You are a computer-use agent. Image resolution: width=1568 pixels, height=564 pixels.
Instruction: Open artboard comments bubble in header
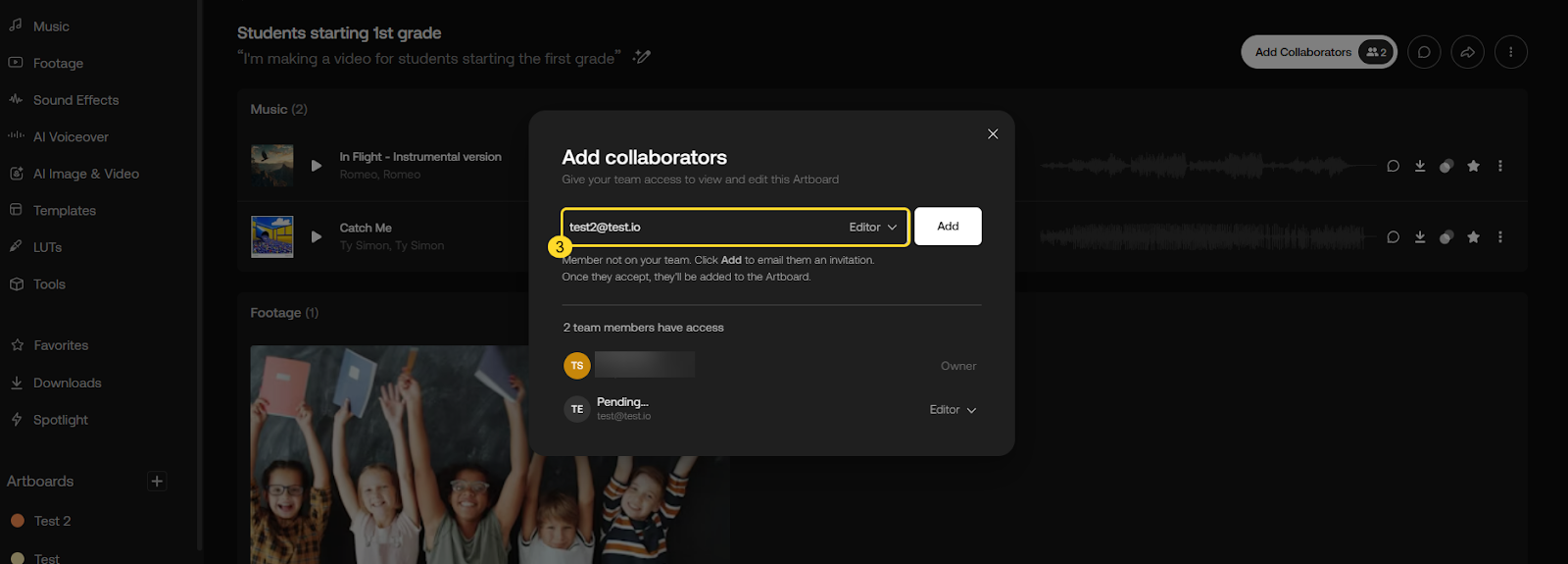[x=1424, y=52]
